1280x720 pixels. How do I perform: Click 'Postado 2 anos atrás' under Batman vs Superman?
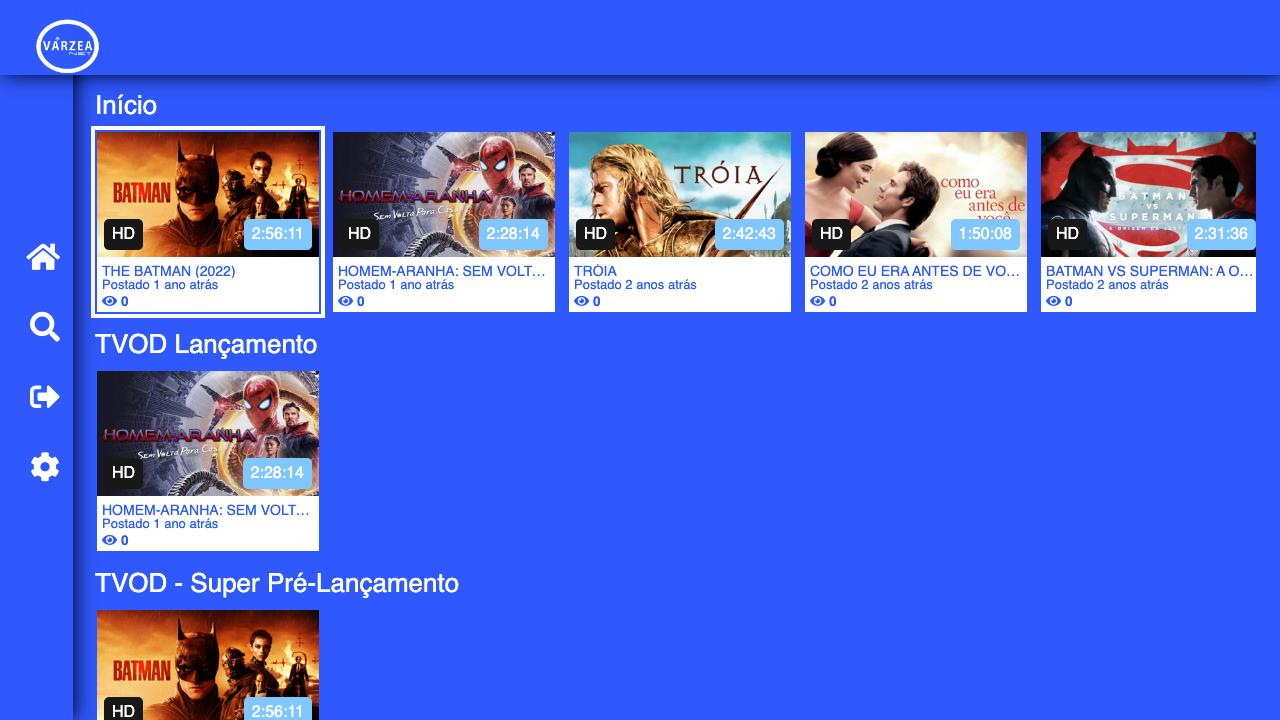pyautogui.click(x=1107, y=285)
